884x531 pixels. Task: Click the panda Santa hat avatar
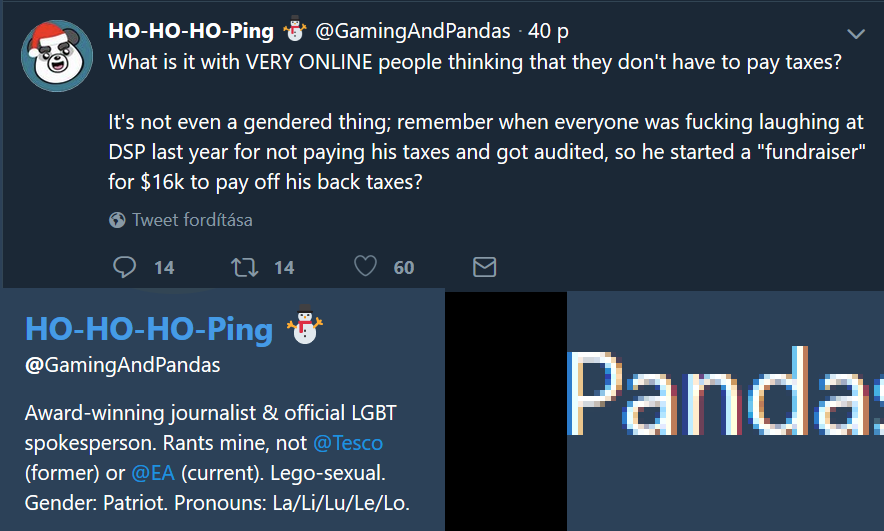(x=57, y=55)
